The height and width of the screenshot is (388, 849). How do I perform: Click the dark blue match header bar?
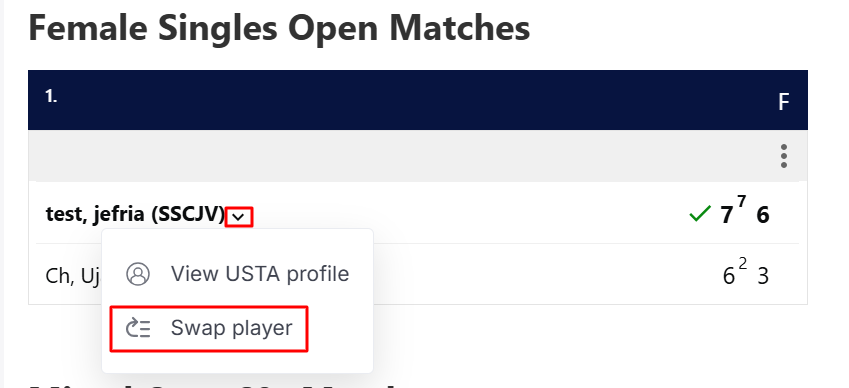(417, 100)
